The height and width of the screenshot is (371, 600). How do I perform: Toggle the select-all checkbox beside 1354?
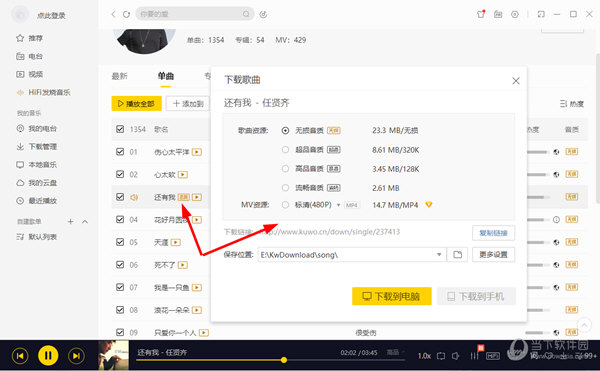pyautogui.click(x=120, y=129)
